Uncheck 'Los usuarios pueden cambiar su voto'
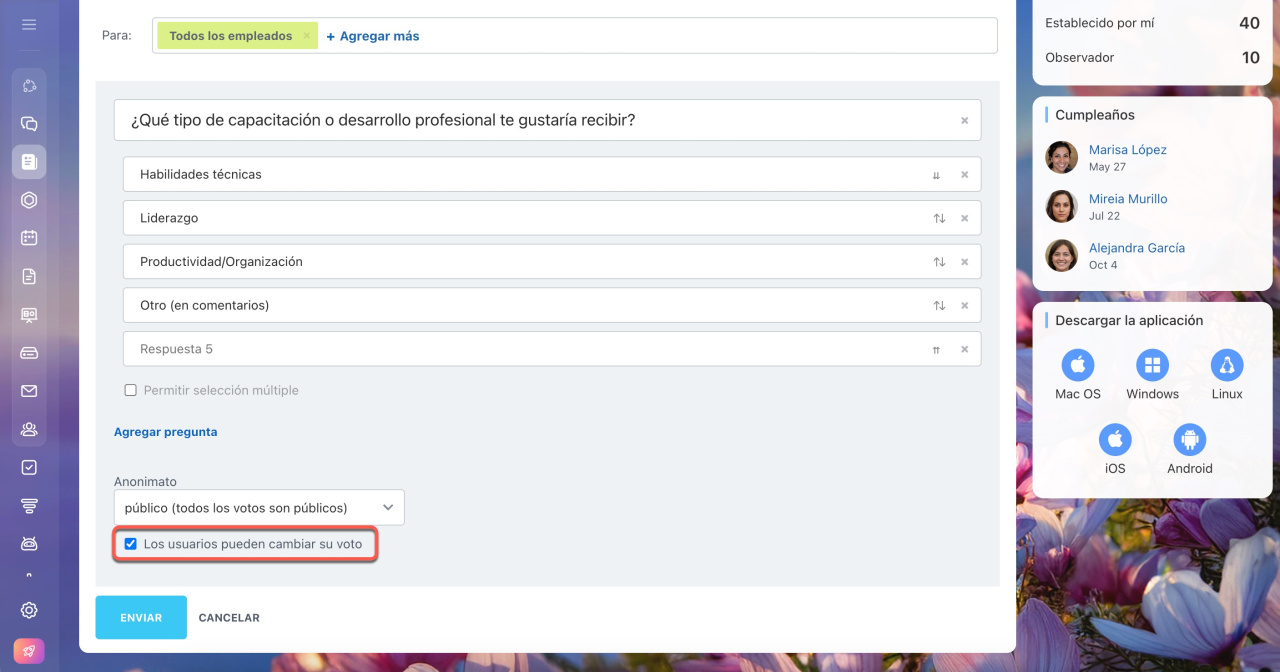This screenshot has height=672, width=1280. [130, 544]
